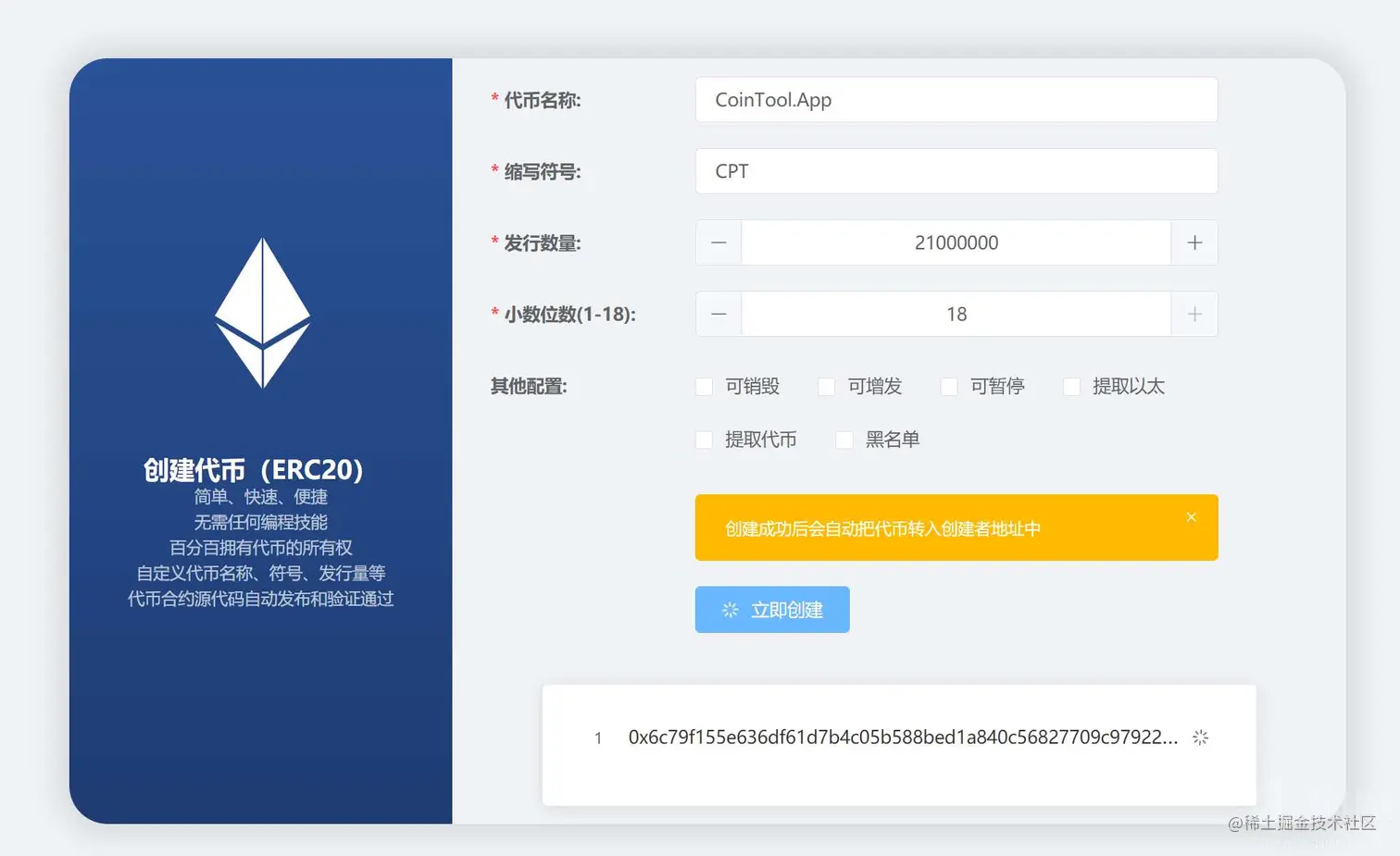Image resolution: width=1400 pixels, height=856 pixels.
Task: Click the row number 1 in transaction list
Action: pyautogui.click(x=598, y=738)
